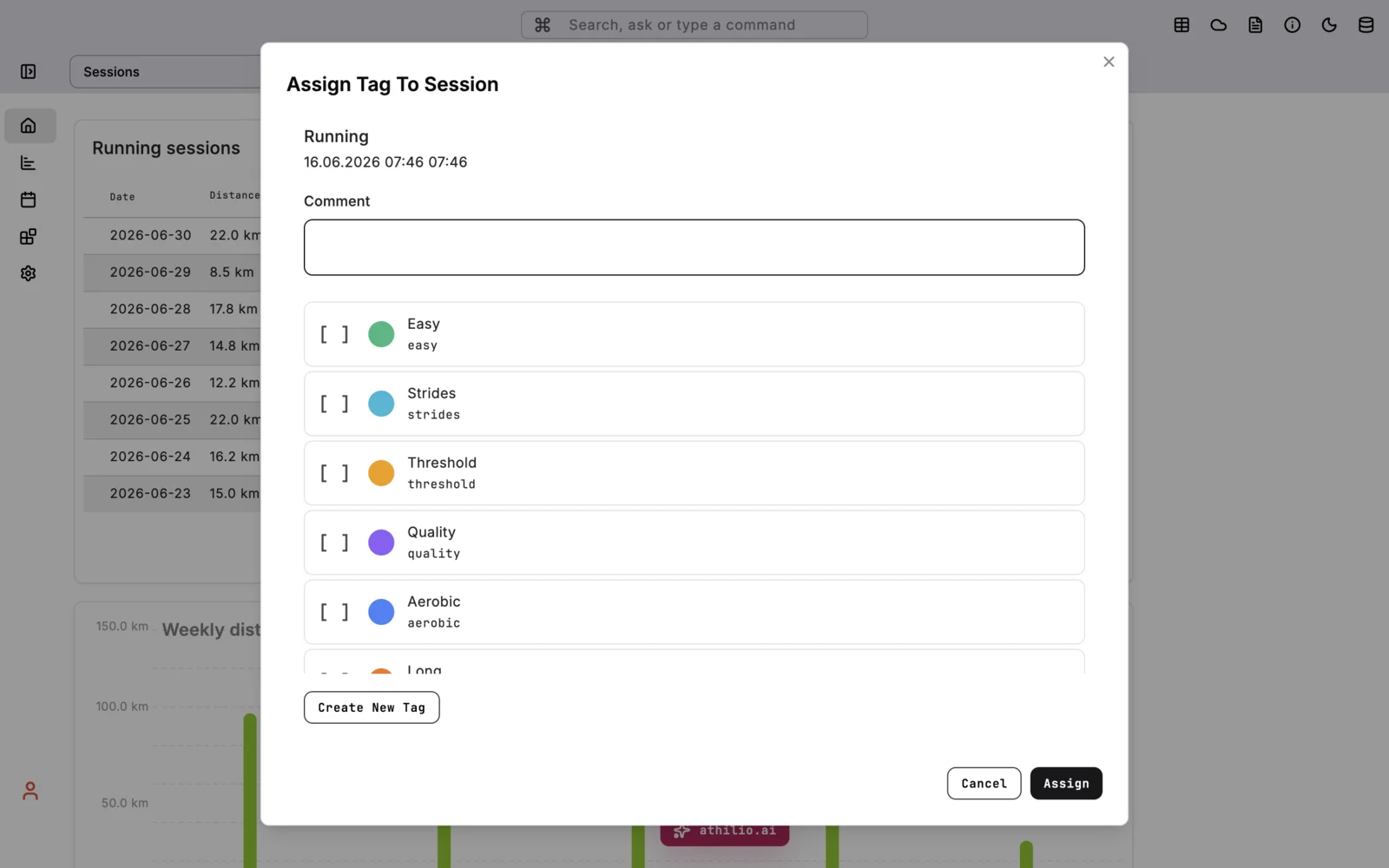Open the cloud sync icon
The width and height of the screenshot is (1389, 868).
point(1219,25)
